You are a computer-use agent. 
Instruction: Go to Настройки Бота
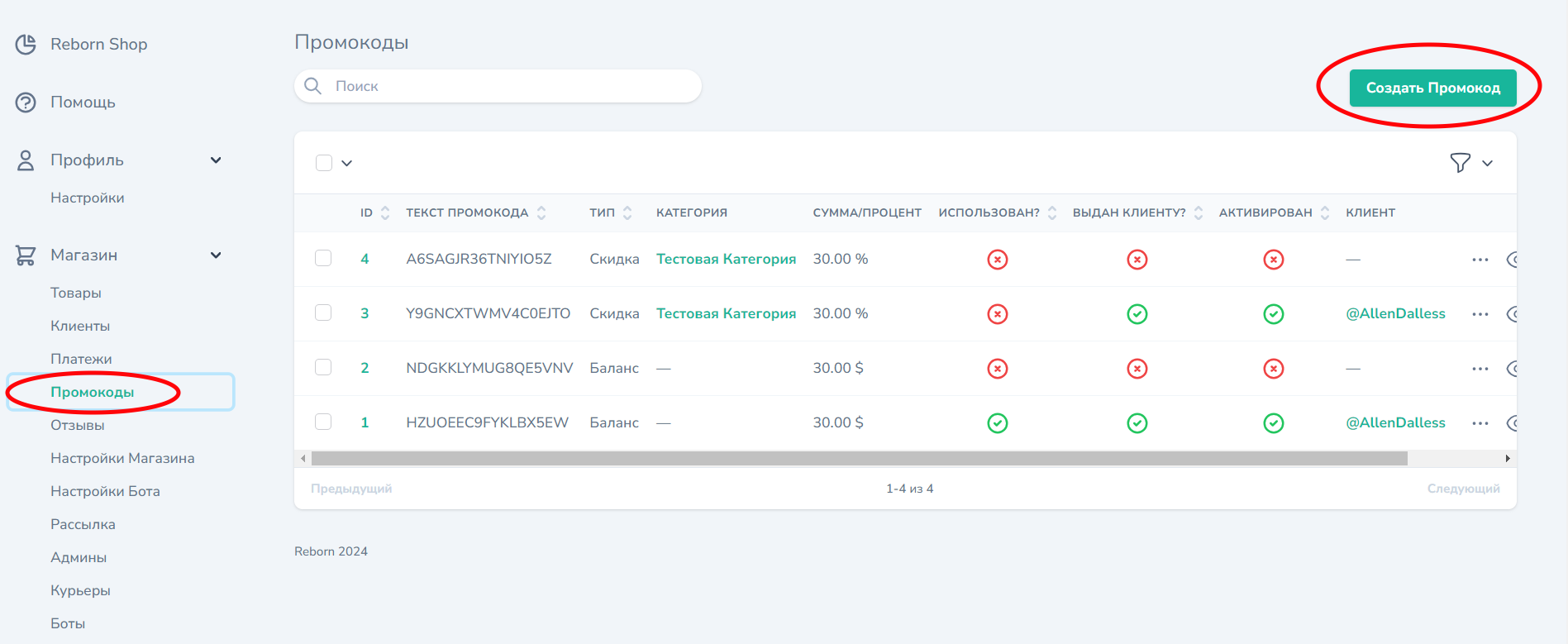click(x=105, y=491)
